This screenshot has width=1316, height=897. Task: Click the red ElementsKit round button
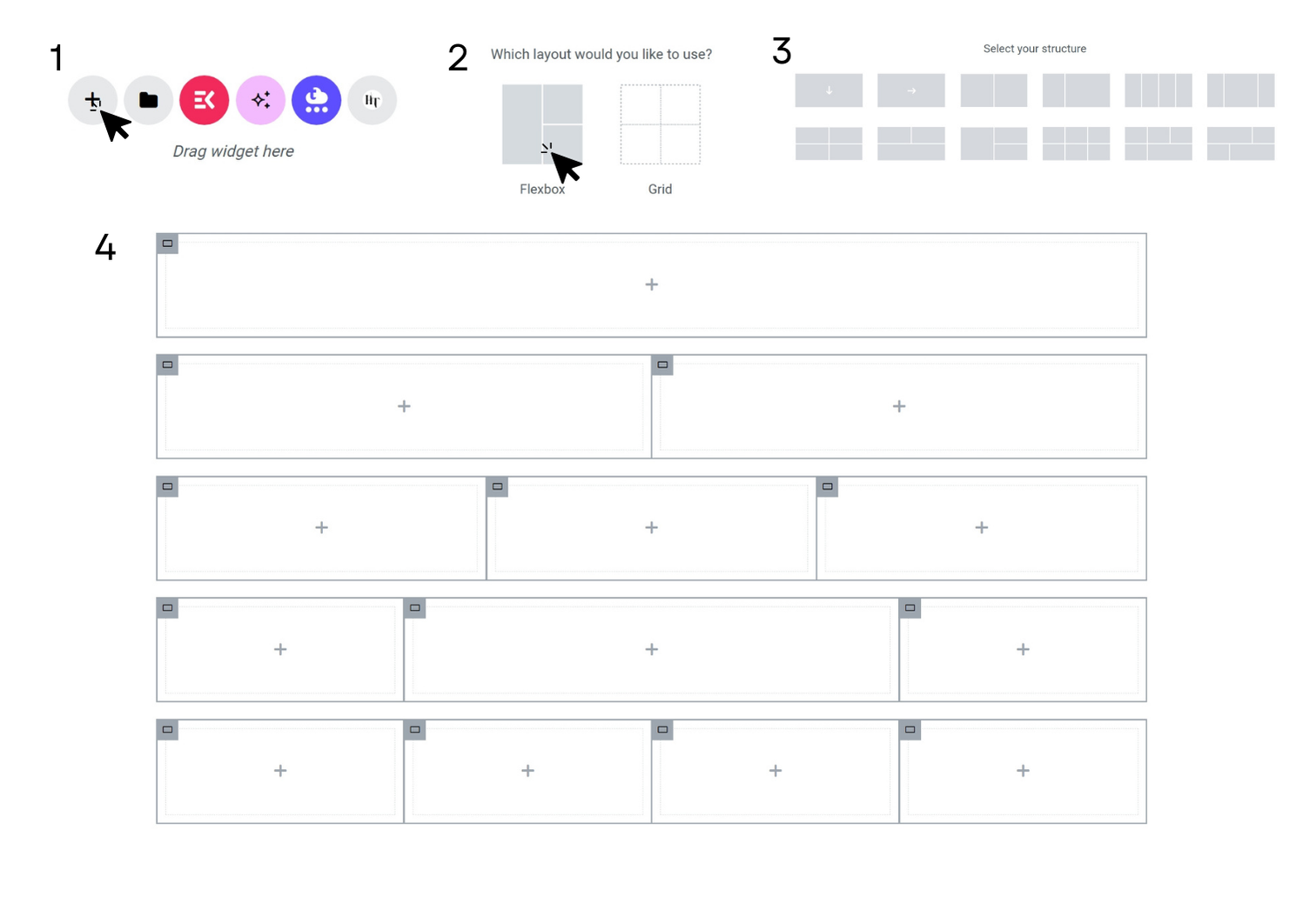click(x=205, y=100)
